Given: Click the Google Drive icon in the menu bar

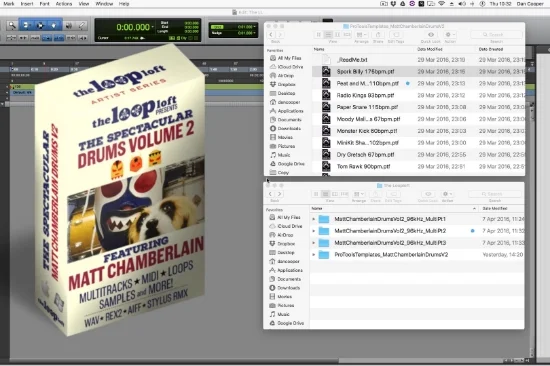Looking at the screenshot, I should point(402,4).
